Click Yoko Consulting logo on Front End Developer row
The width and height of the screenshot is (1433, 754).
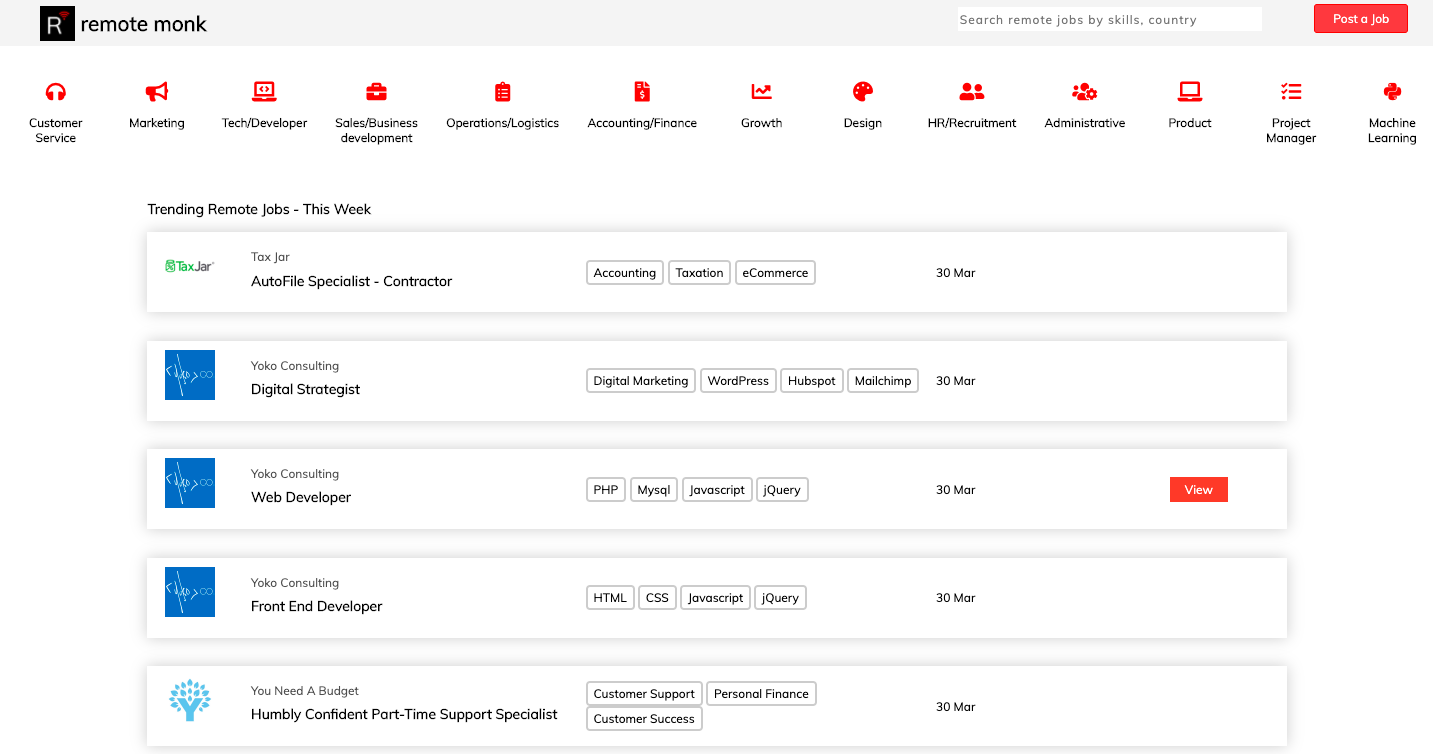pyautogui.click(x=190, y=592)
